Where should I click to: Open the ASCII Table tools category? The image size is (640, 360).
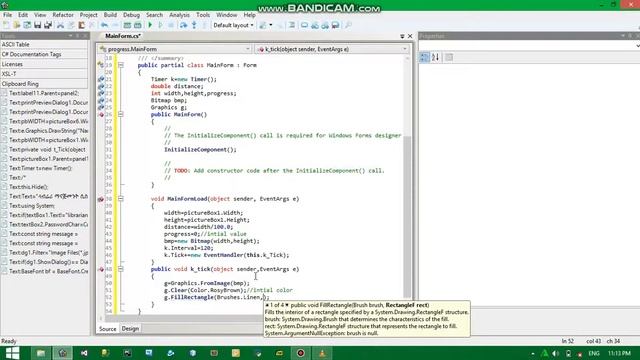44,44
